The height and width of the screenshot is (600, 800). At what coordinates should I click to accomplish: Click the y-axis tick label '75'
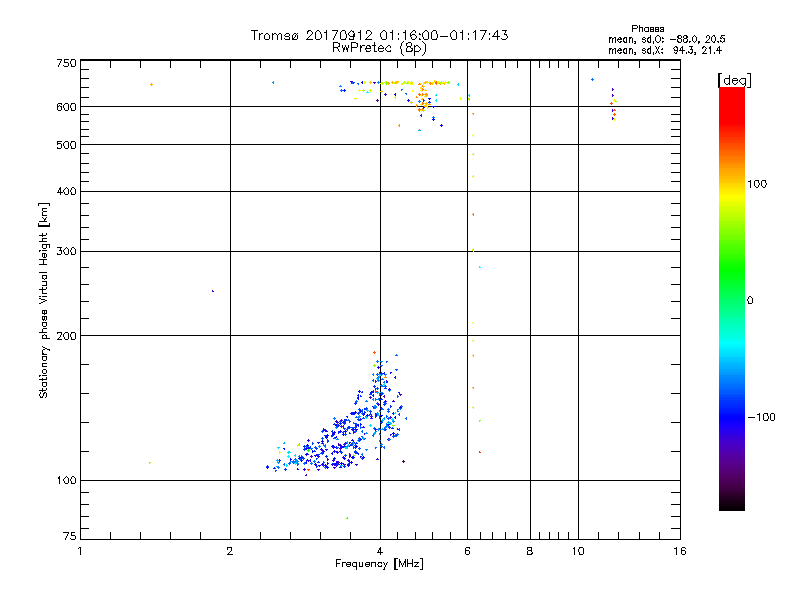70,536
